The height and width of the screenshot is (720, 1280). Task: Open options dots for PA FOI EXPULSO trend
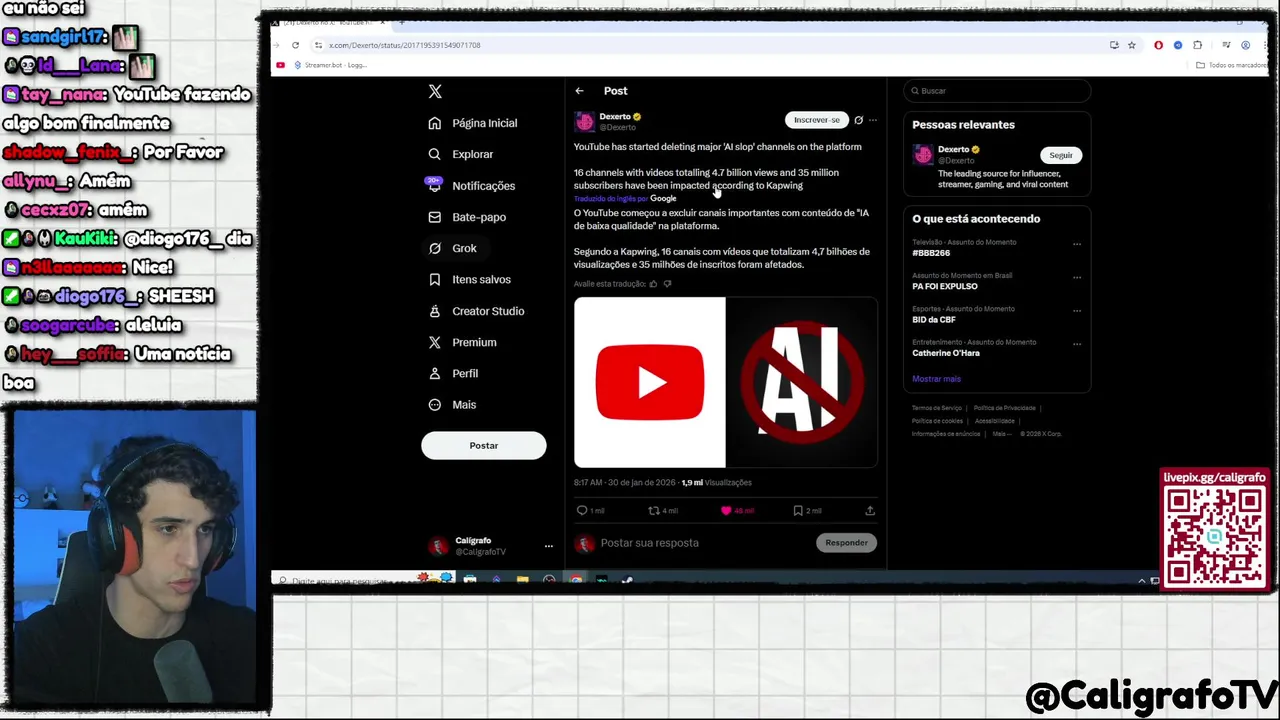(x=1077, y=277)
